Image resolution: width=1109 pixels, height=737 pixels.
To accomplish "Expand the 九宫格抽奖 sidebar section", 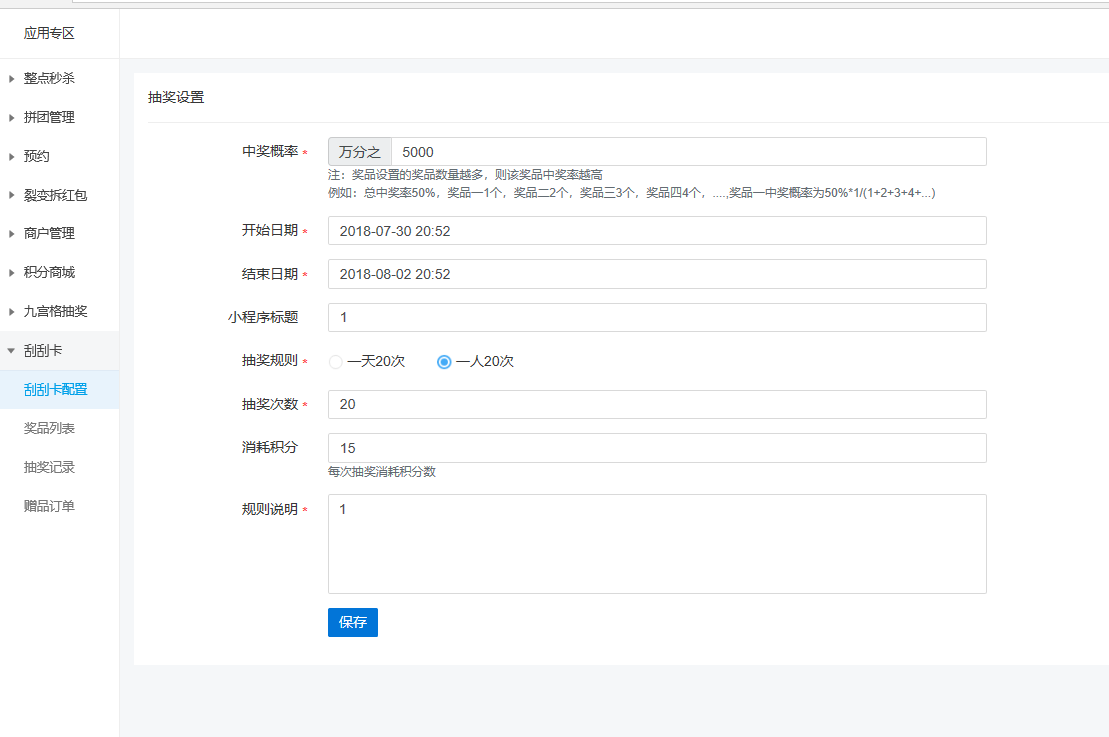I will coord(55,311).
